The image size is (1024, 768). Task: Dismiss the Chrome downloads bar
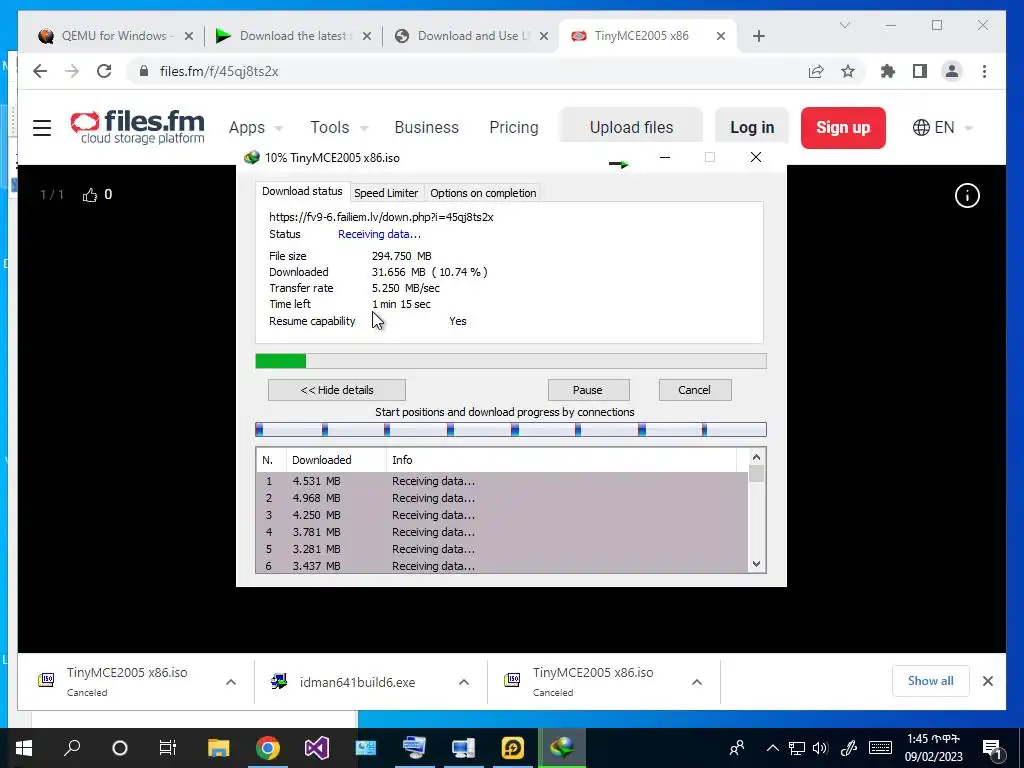click(988, 681)
